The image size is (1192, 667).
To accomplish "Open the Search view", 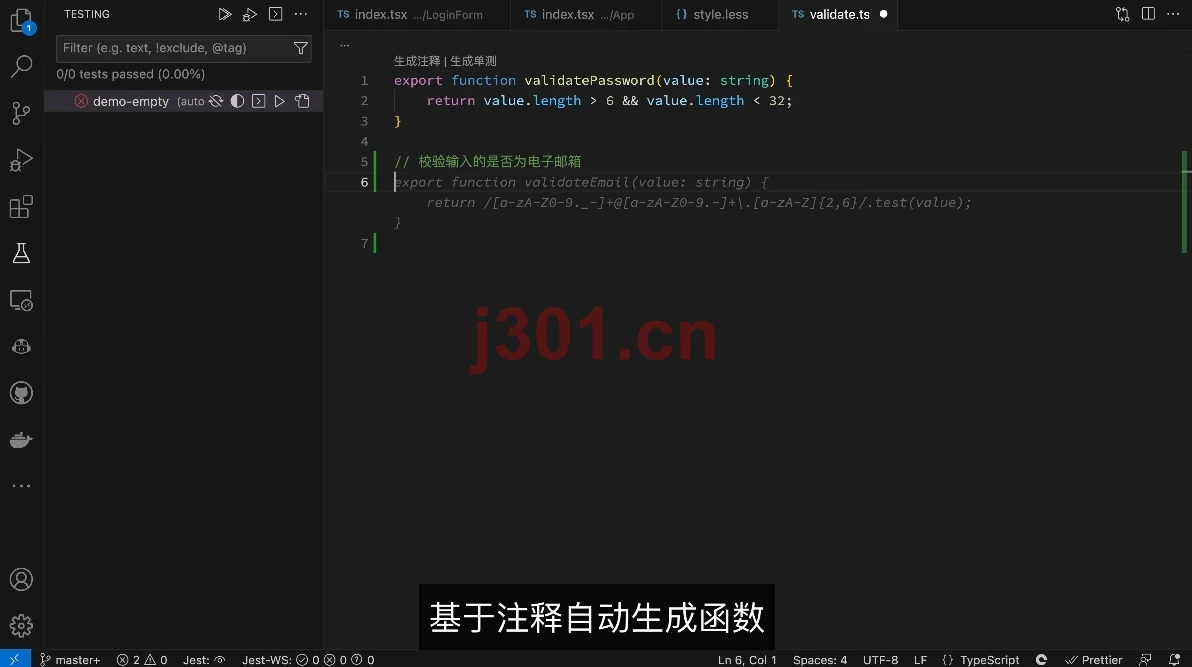I will click(21, 66).
